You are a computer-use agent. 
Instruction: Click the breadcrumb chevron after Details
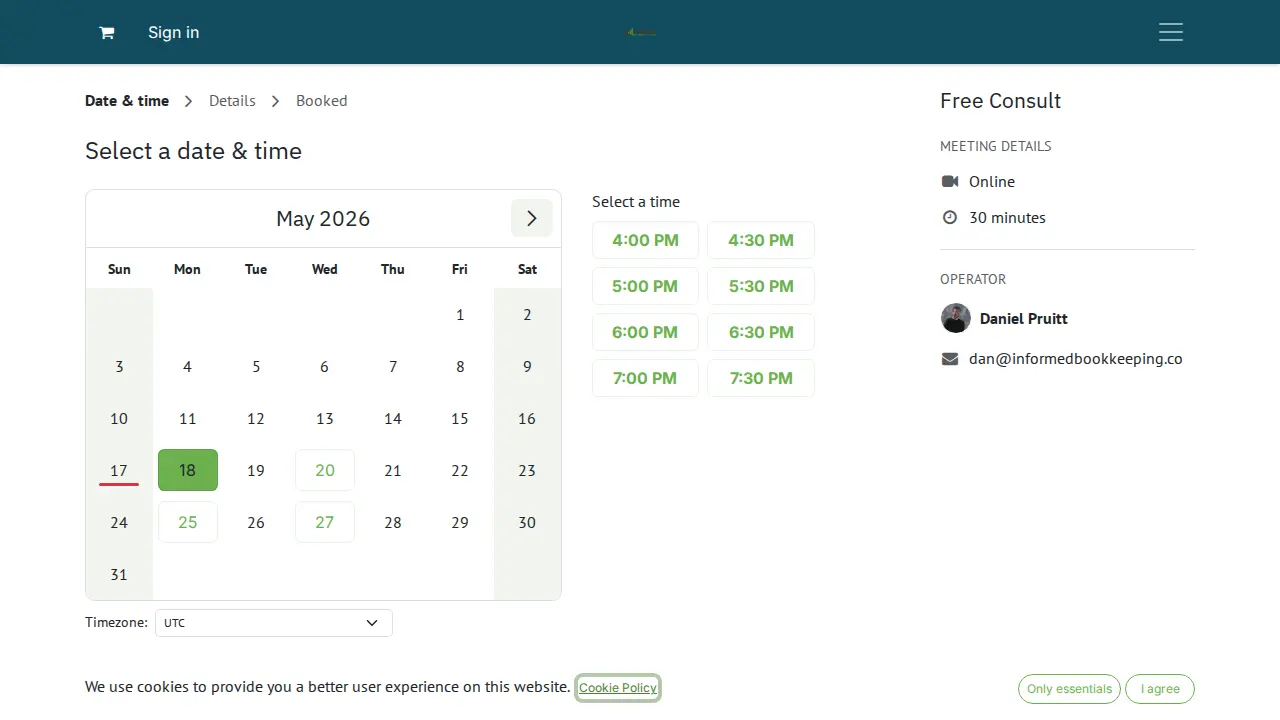(x=276, y=101)
